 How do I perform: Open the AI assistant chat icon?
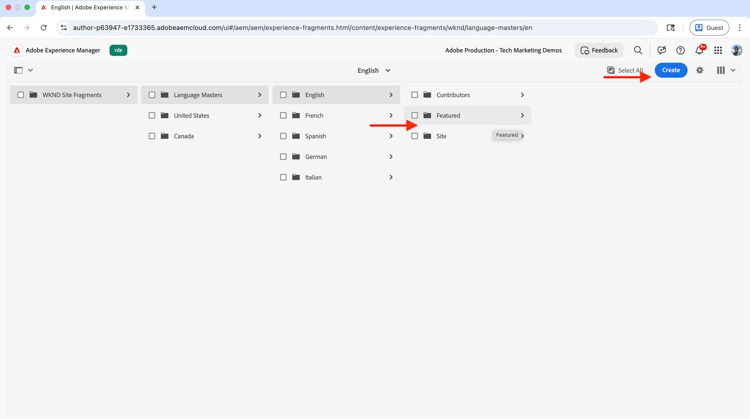pyautogui.click(x=662, y=50)
